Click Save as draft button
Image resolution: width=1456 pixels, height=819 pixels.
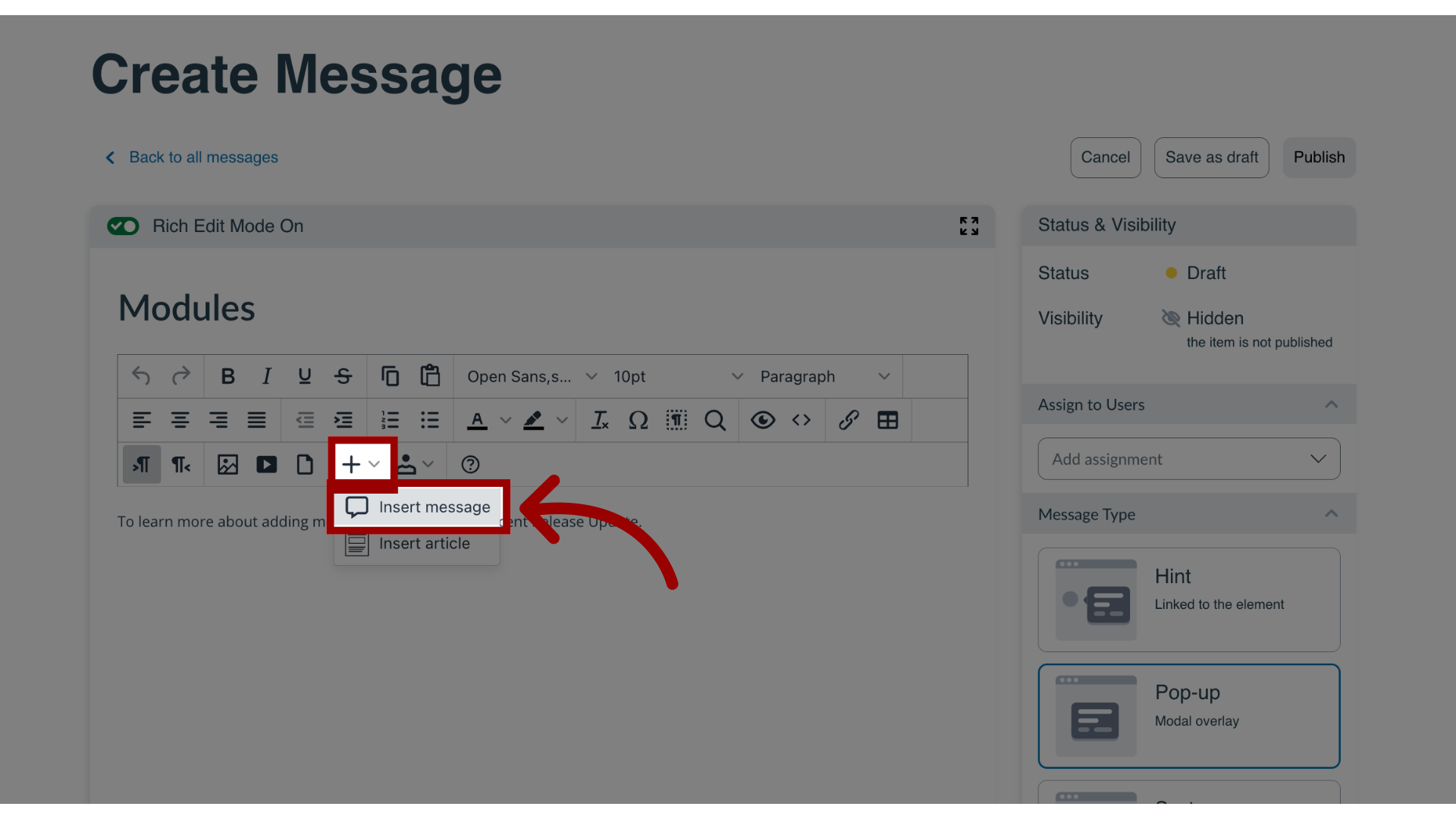(1212, 157)
